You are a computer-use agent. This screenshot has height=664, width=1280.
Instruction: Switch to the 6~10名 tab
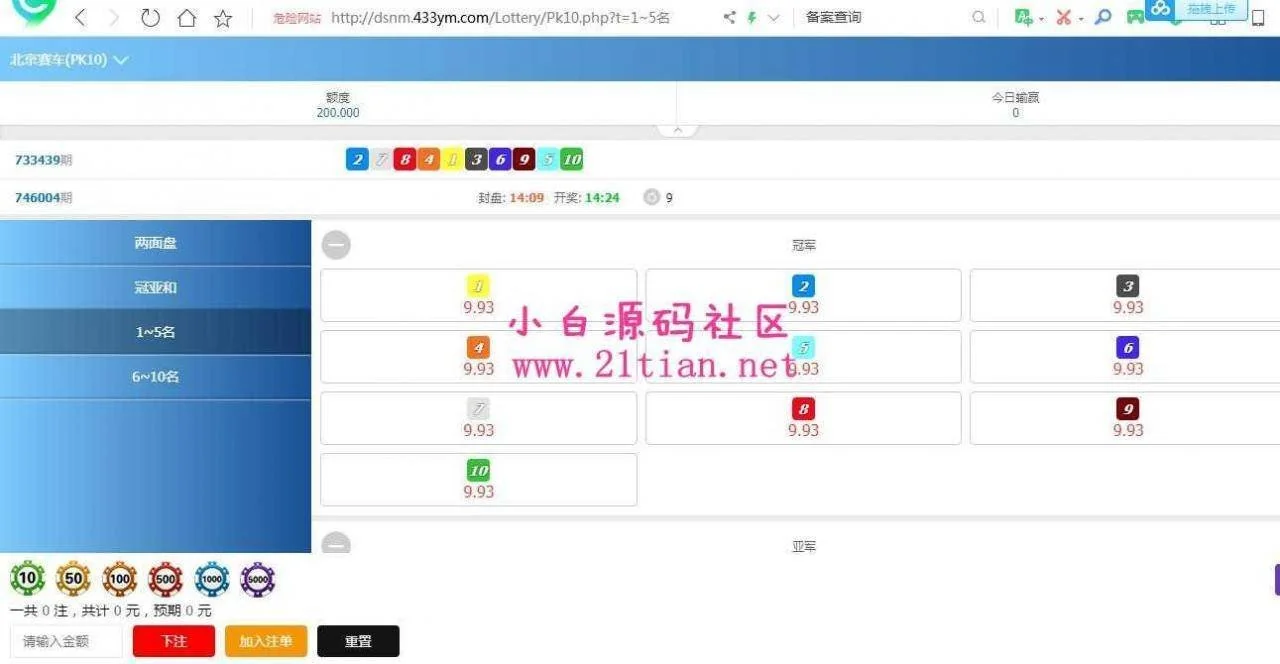(155, 377)
